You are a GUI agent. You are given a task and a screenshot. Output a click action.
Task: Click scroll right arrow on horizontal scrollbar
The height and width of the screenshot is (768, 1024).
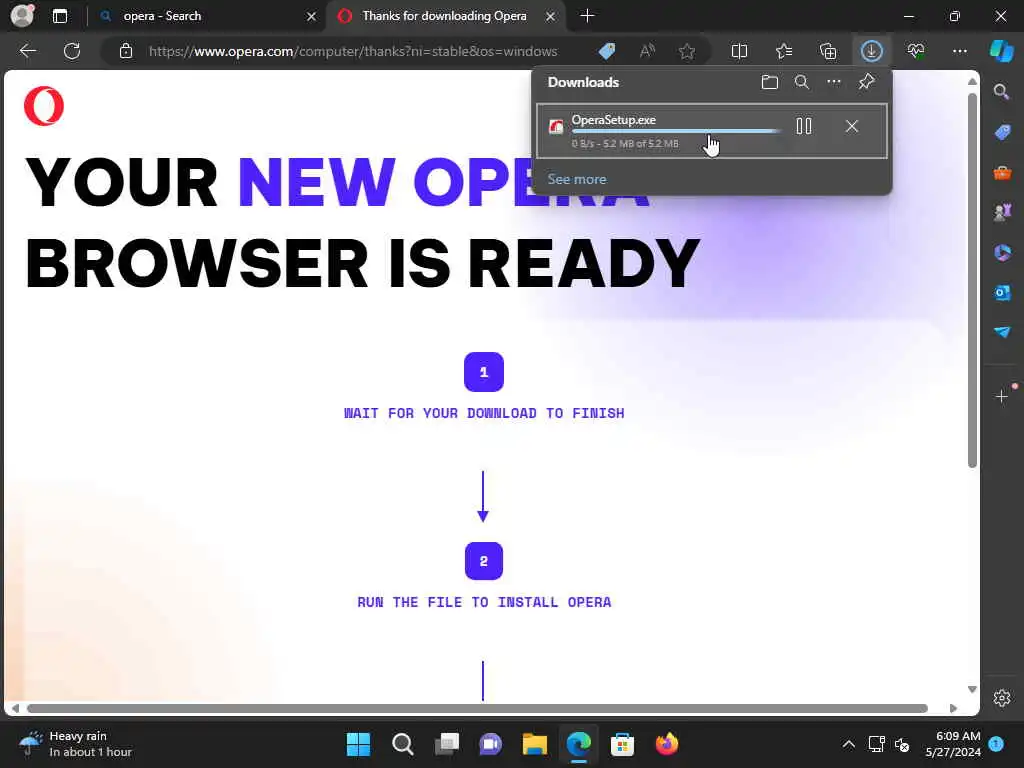(953, 709)
